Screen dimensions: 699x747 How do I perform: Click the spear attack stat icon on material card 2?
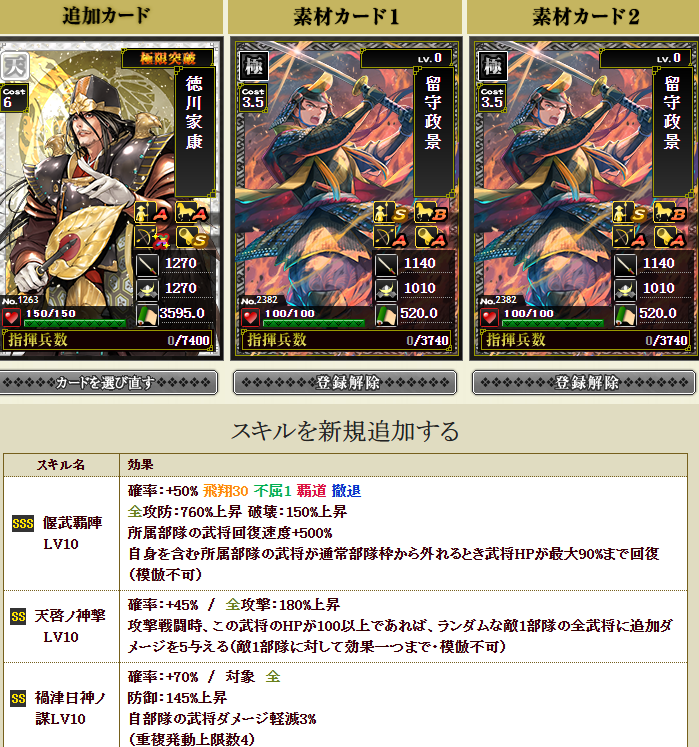(625, 265)
